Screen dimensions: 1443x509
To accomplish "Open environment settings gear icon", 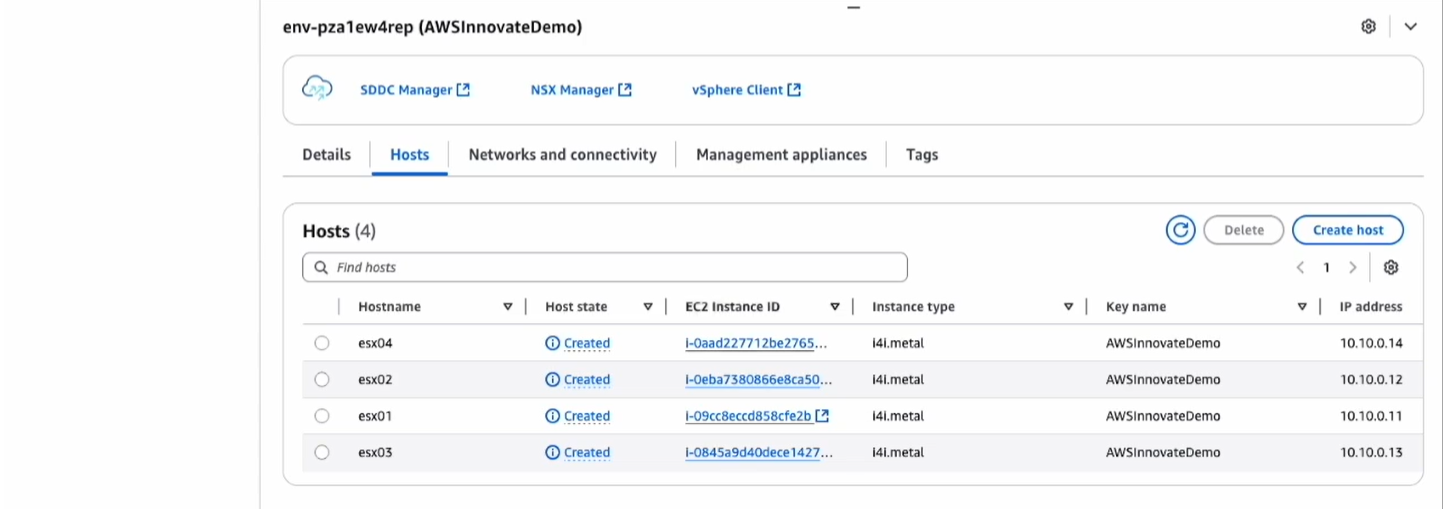I will pyautogui.click(x=1368, y=27).
